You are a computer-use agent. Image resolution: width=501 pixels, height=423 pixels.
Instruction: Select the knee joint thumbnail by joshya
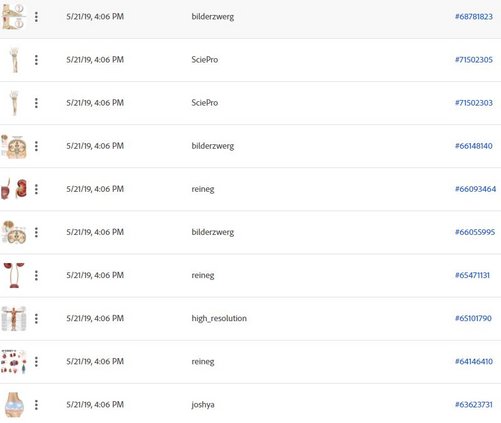[x=14, y=405]
